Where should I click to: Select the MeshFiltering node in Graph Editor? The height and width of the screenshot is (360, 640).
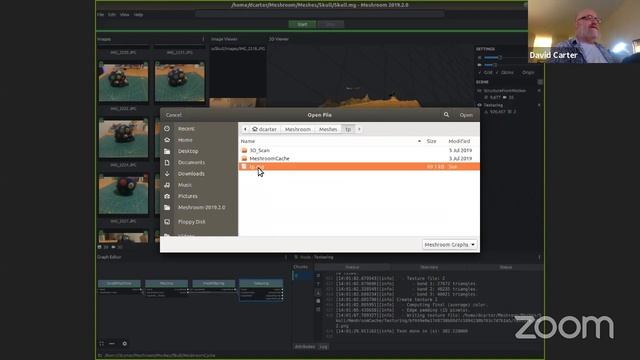click(x=213, y=286)
